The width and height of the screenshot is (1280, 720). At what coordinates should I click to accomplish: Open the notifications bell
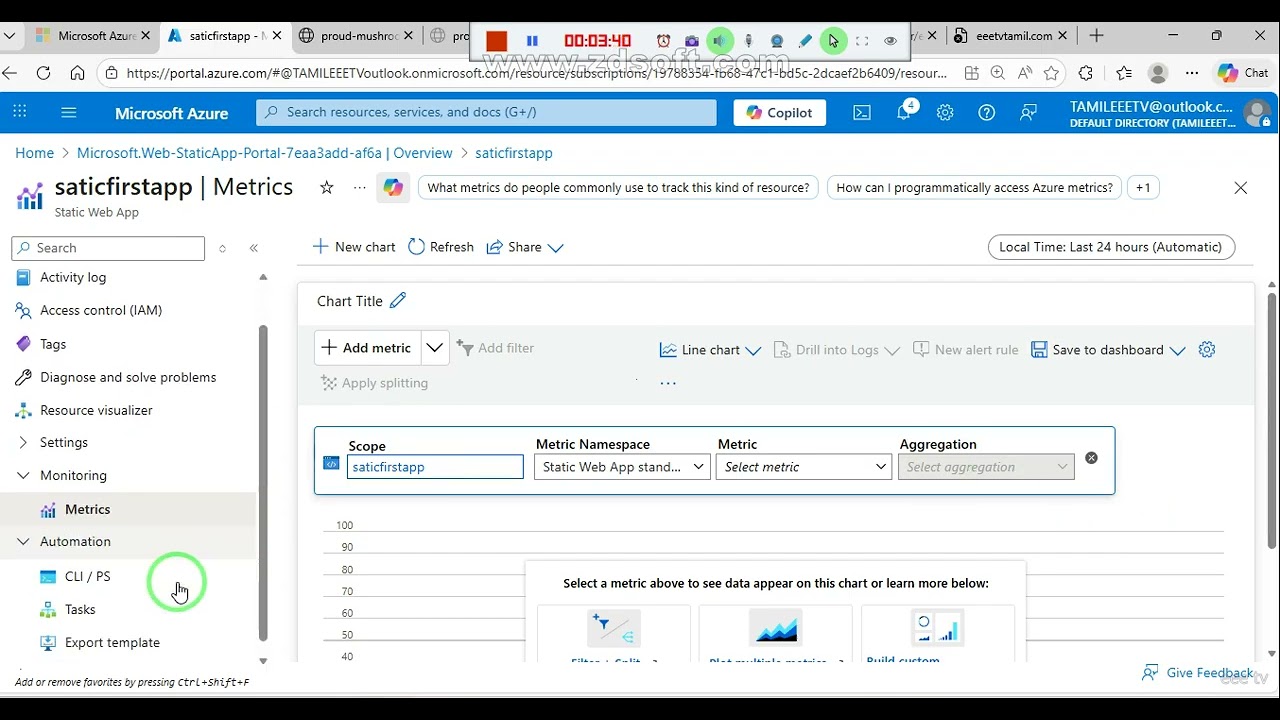tap(904, 113)
